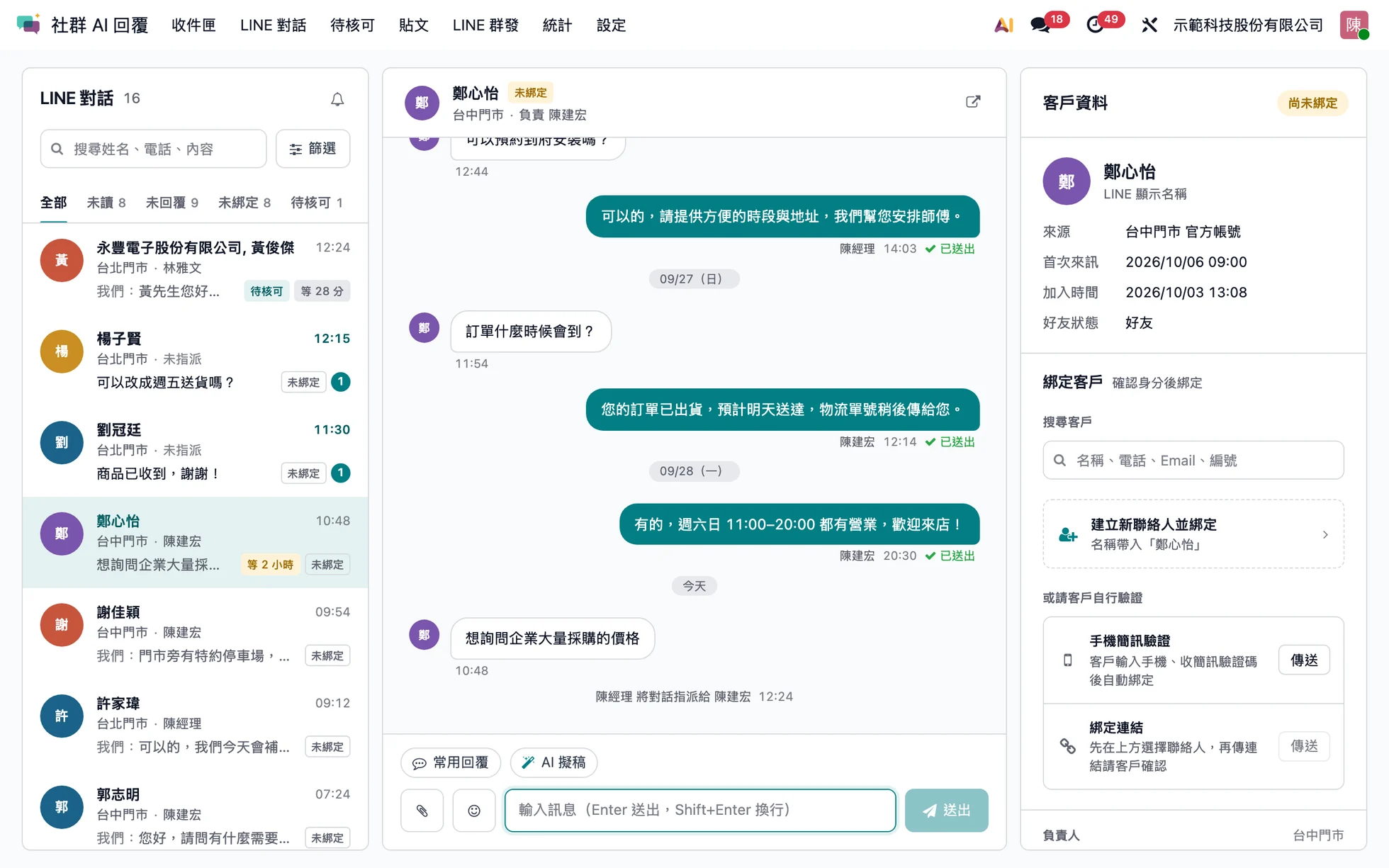This screenshot has width=1389, height=868.
Task: Focus the 搜尋姓名、電話、內容 search field
Action: (154, 149)
